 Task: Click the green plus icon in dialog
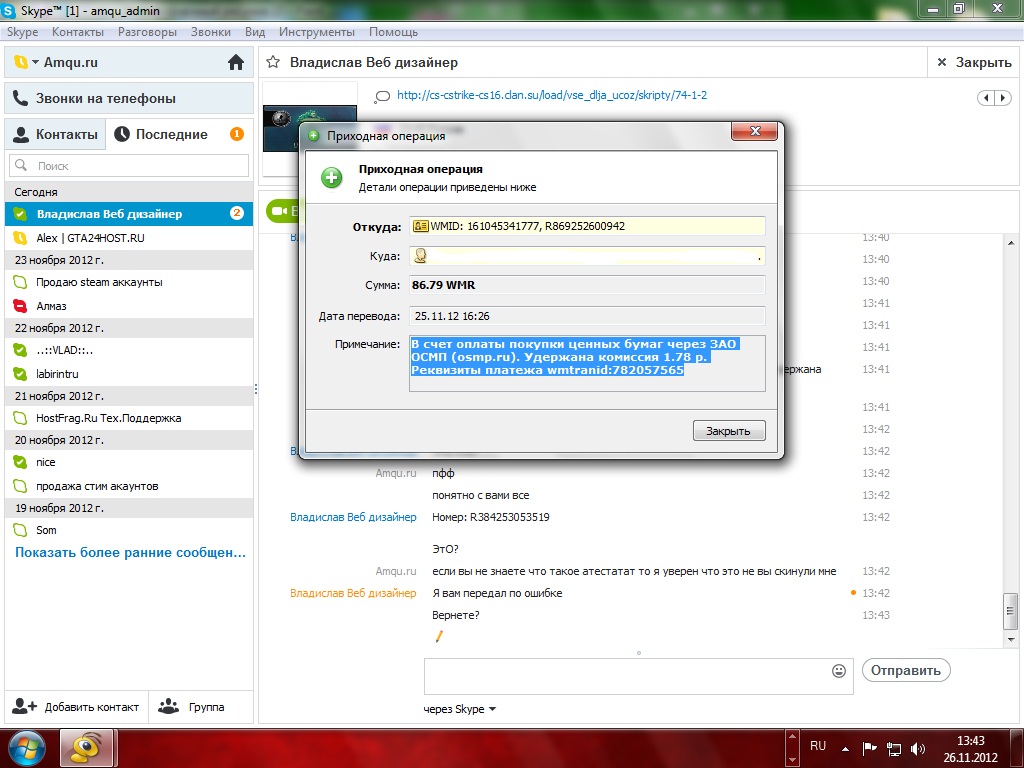tap(332, 177)
